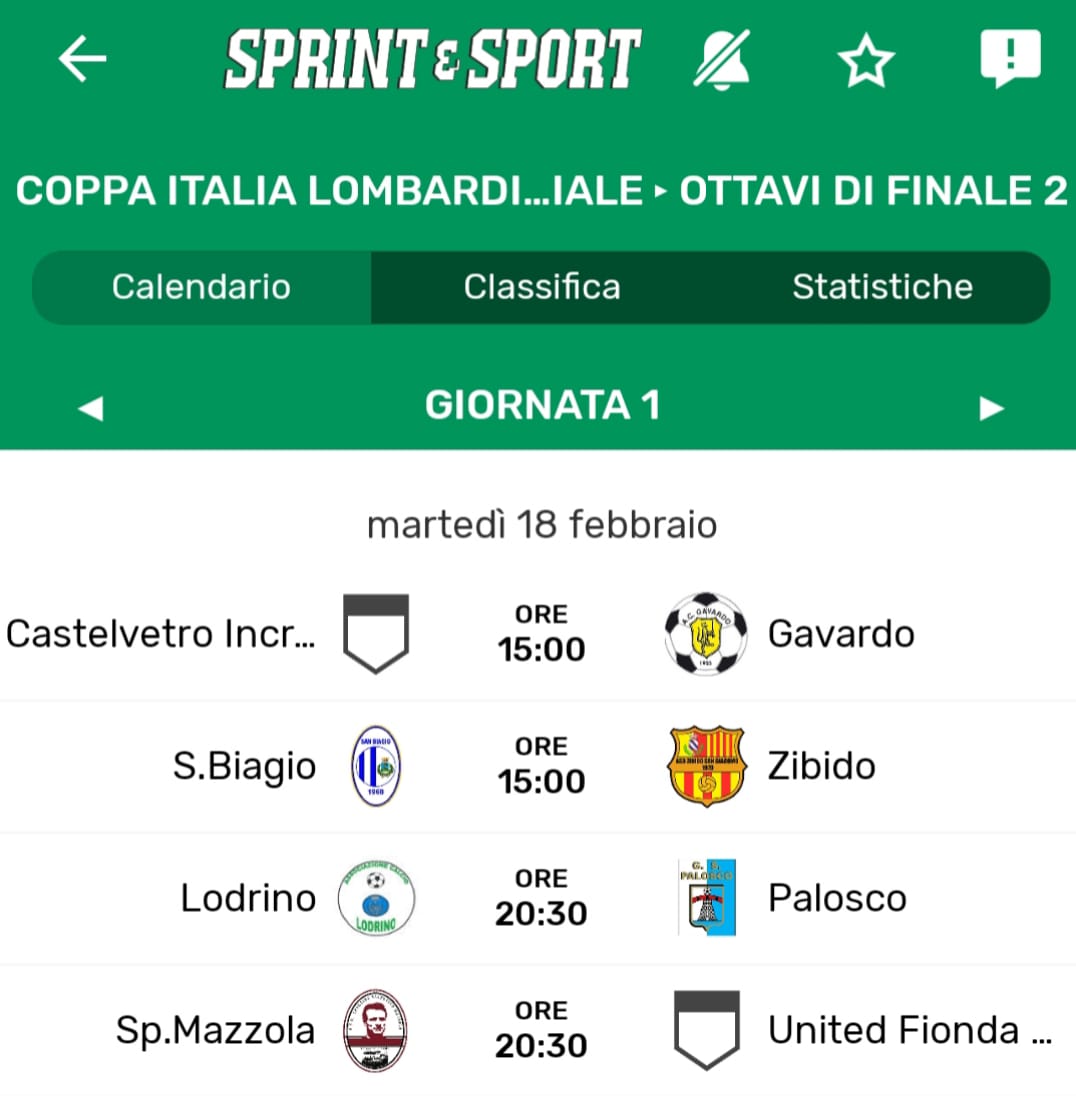The image size is (1076, 1096).
Task: Tap the Zibido team badge
Action: pos(706,766)
